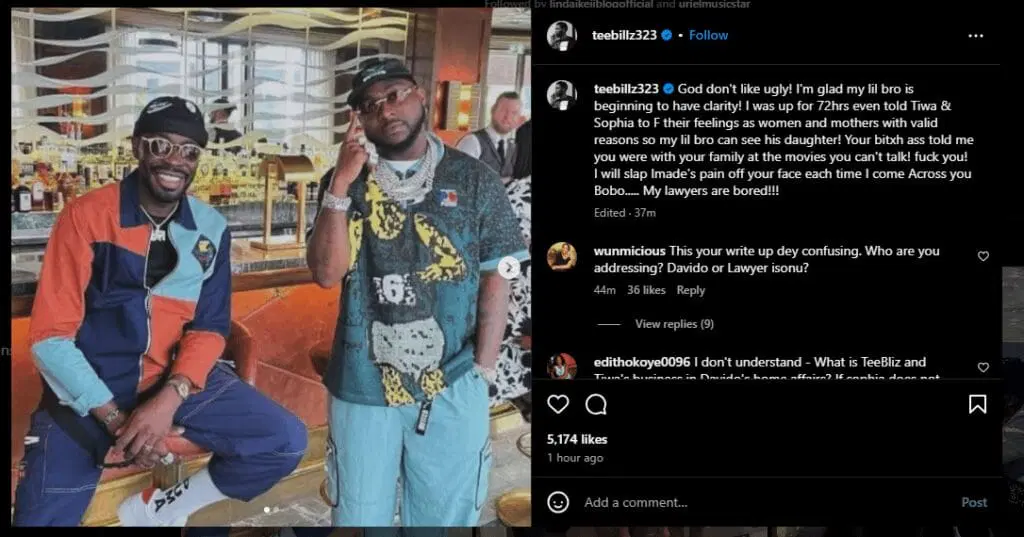
Task: Click wunmicious's profile picture
Action: tap(562, 257)
